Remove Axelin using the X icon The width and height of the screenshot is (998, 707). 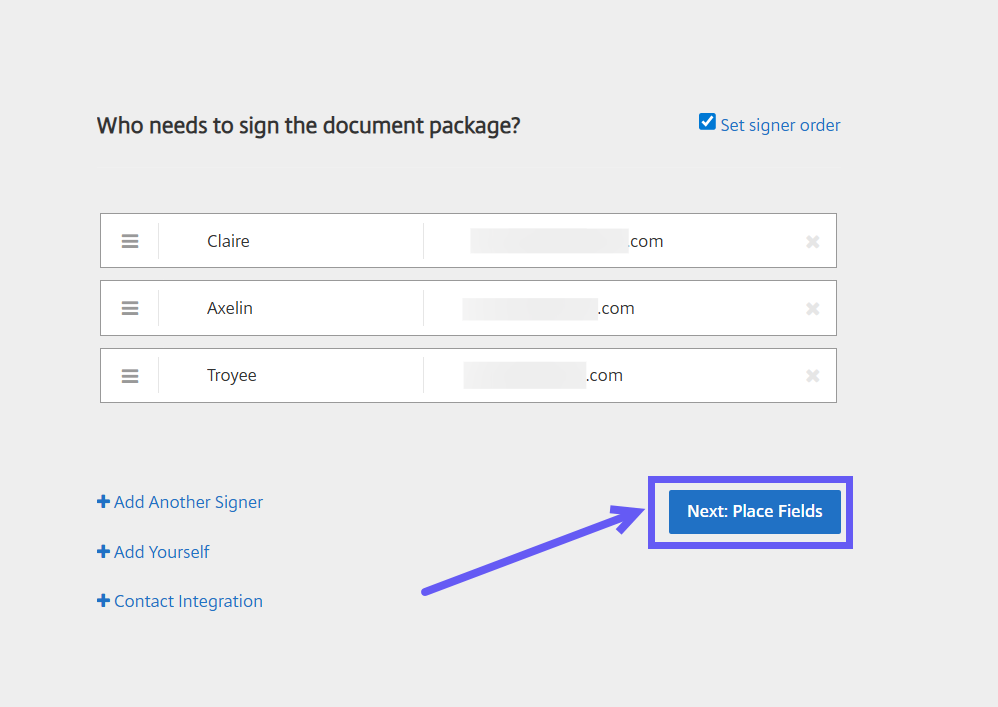(x=812, y=308)
